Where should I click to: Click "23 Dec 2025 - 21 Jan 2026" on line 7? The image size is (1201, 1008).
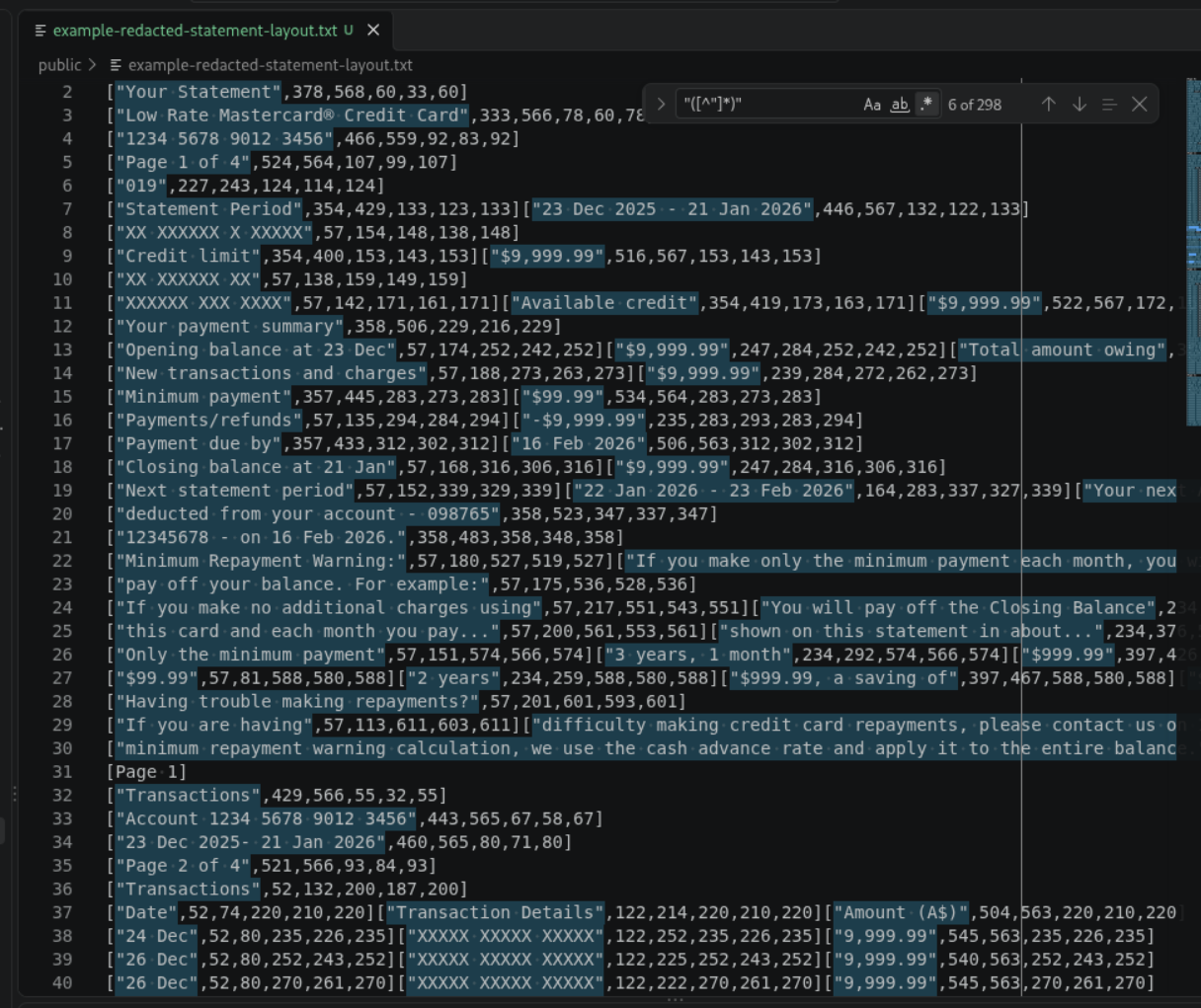tap(673, 209)
